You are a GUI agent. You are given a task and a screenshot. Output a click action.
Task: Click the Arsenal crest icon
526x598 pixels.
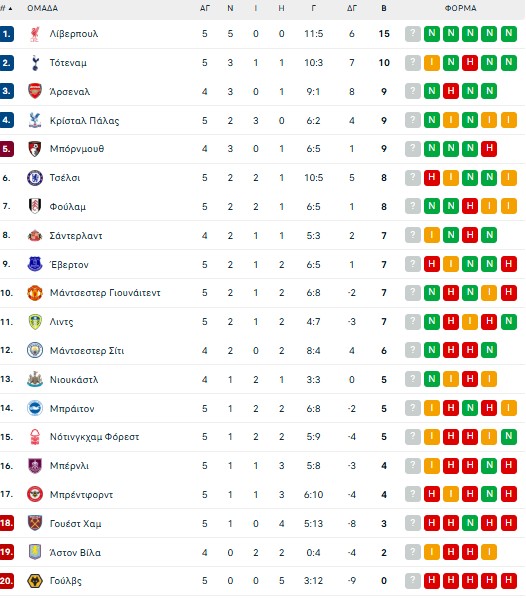coord(35,92)
